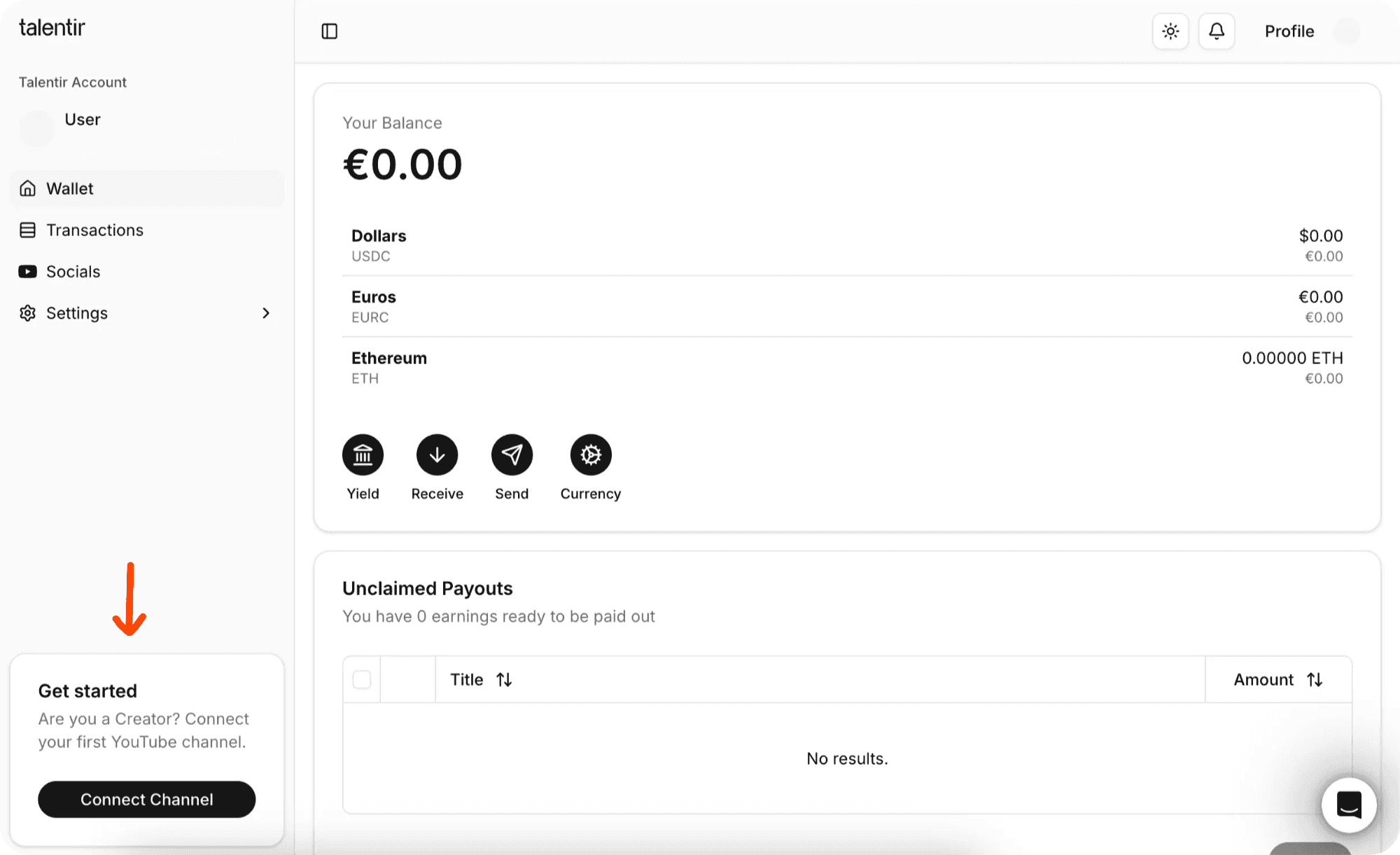Open the notifications bell
Screen dimensions: 1400x855
pyautogui.click(x=1217, y=32)
